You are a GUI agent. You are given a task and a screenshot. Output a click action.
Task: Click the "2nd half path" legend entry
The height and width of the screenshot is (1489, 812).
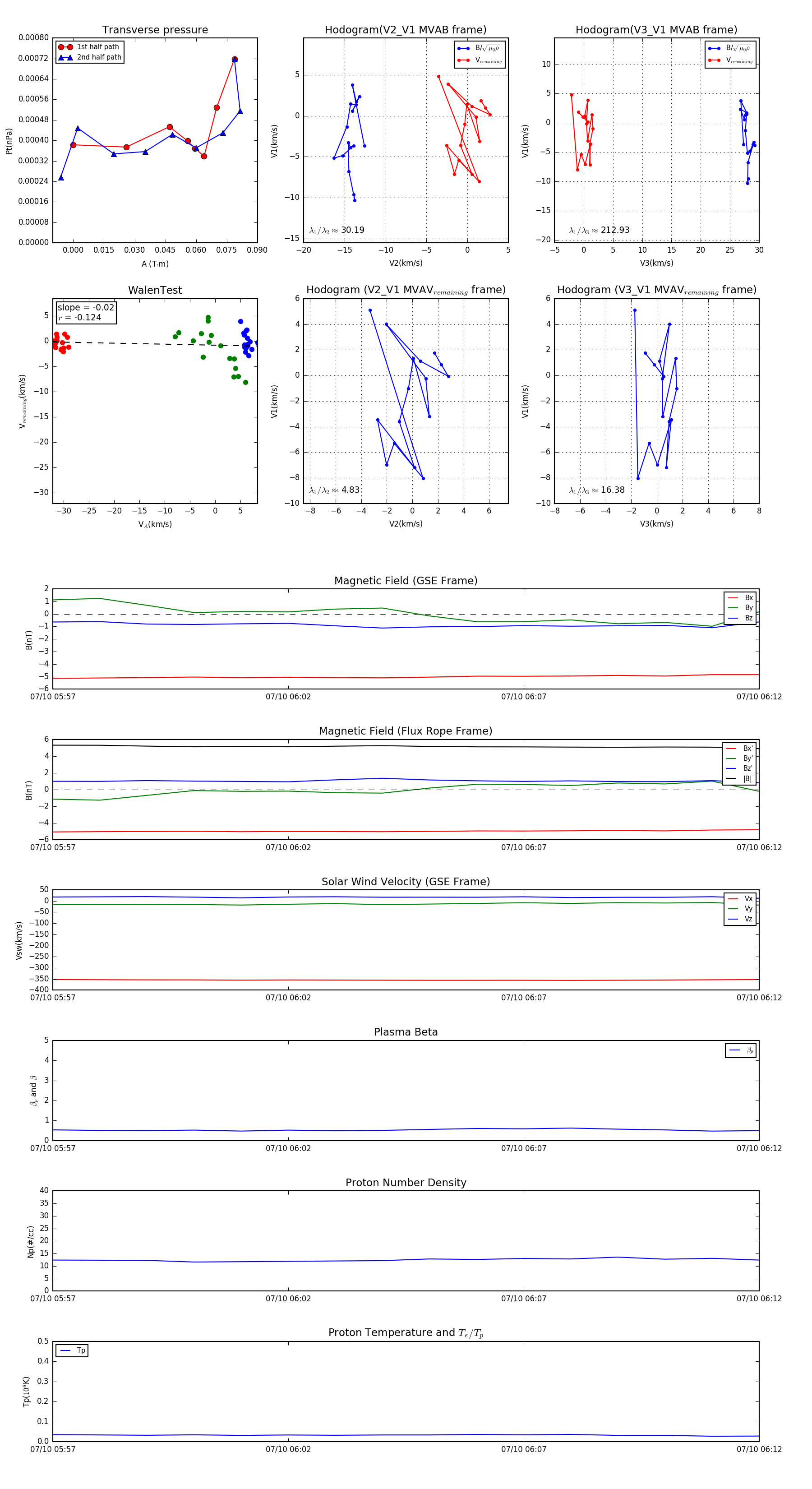90,57
